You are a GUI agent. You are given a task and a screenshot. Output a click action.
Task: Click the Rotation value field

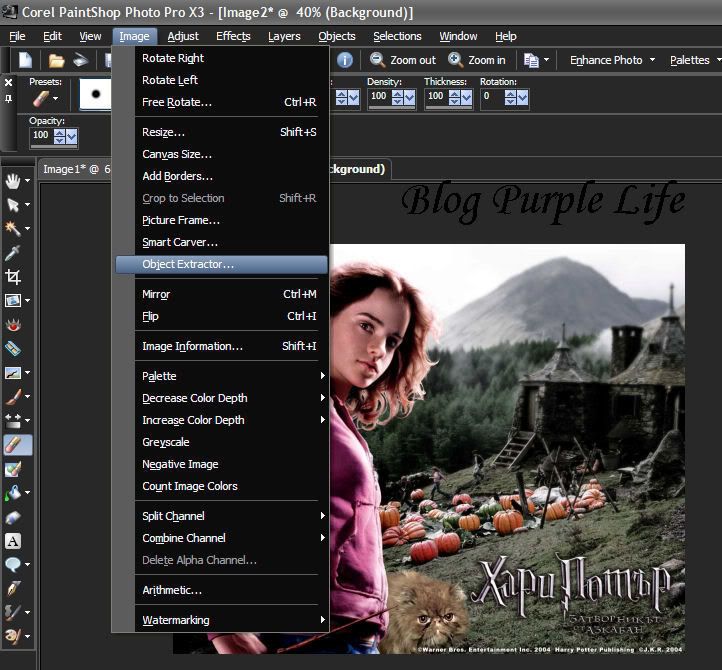pos(492,96)
